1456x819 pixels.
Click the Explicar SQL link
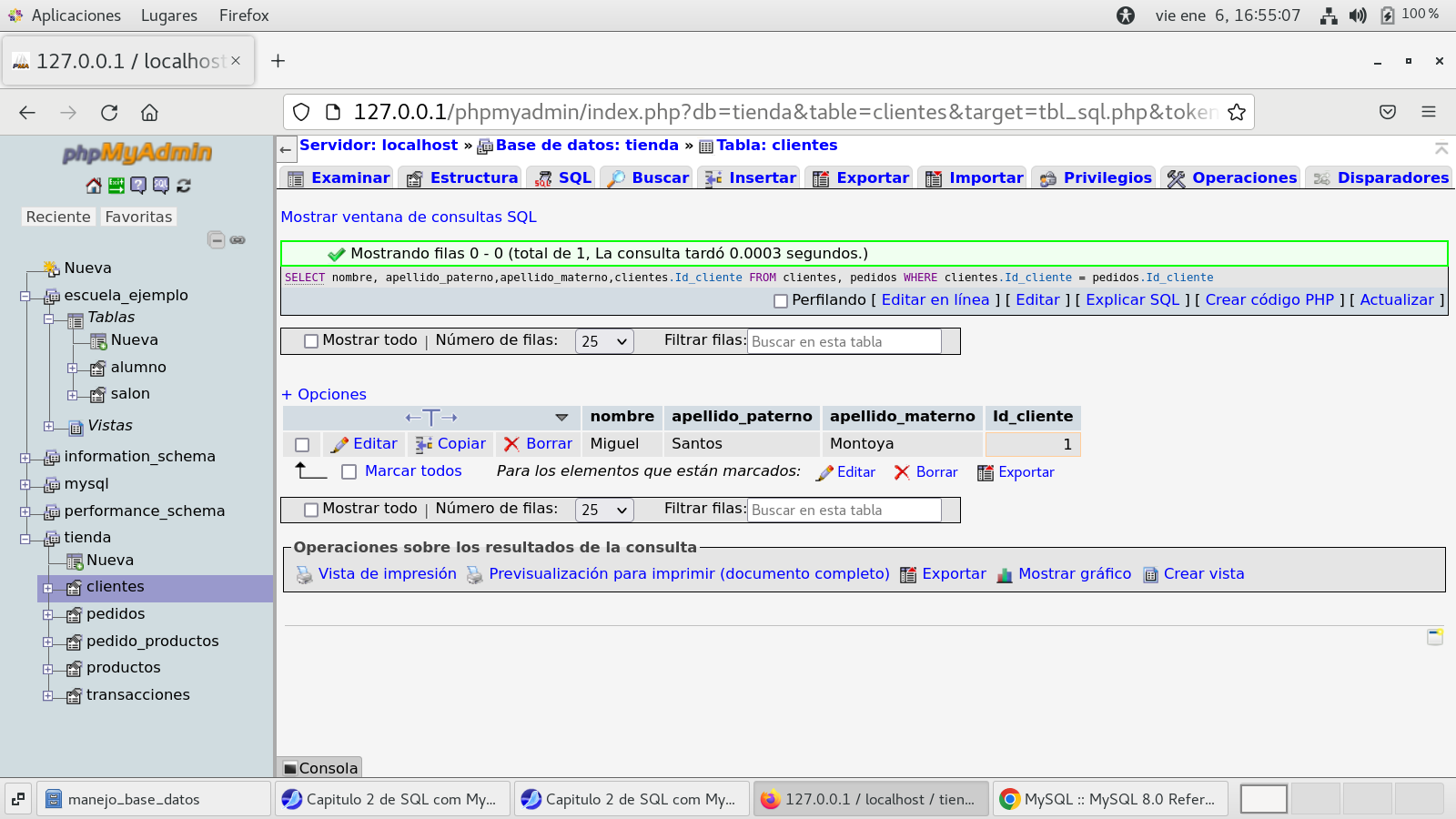(x=1132, y=300)
